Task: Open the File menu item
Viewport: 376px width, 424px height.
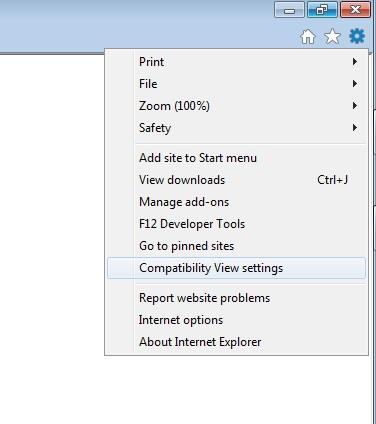Action: point(236,84)
